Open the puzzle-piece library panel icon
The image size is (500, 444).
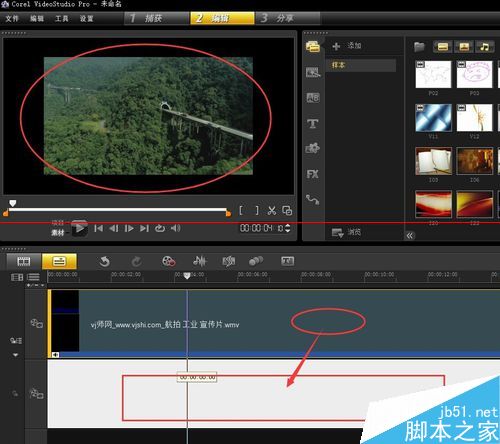coord(313,148)
